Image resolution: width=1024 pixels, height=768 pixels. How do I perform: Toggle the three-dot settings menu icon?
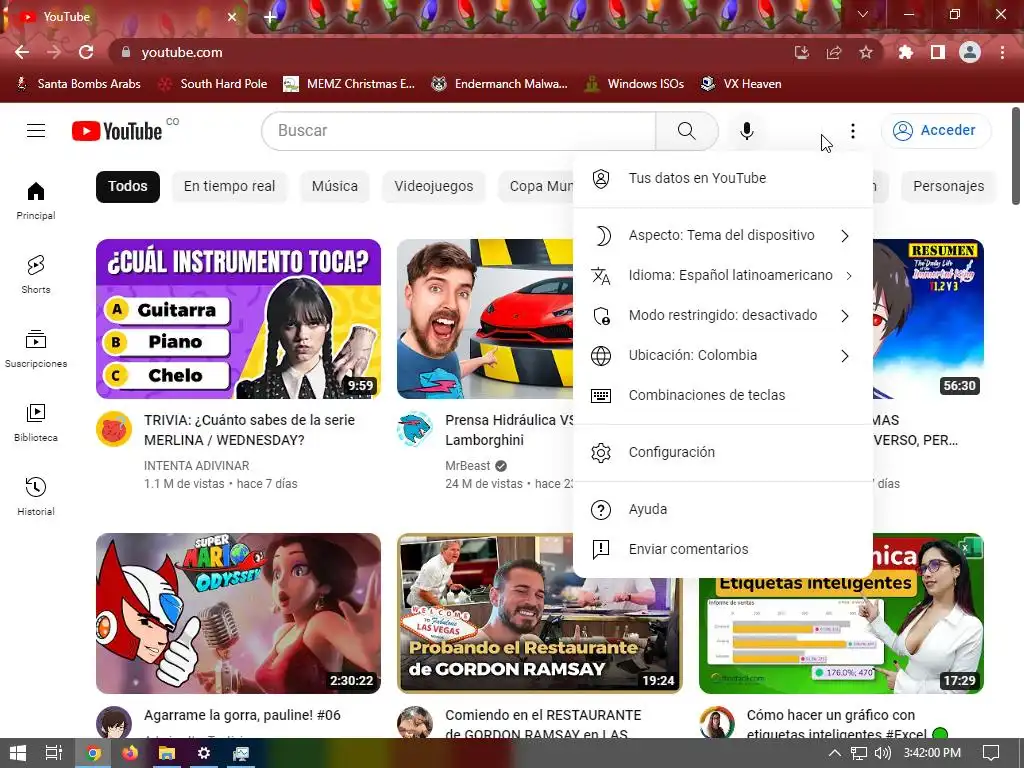click(x=853, y=131)
